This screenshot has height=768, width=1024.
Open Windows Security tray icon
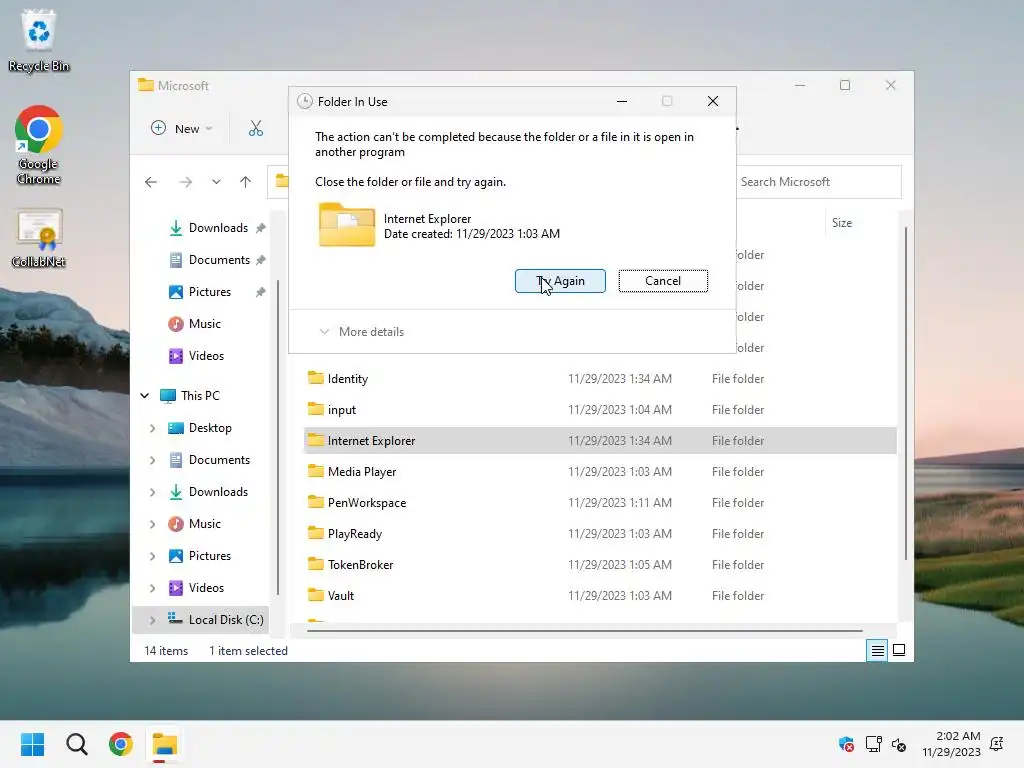point(846,744)
